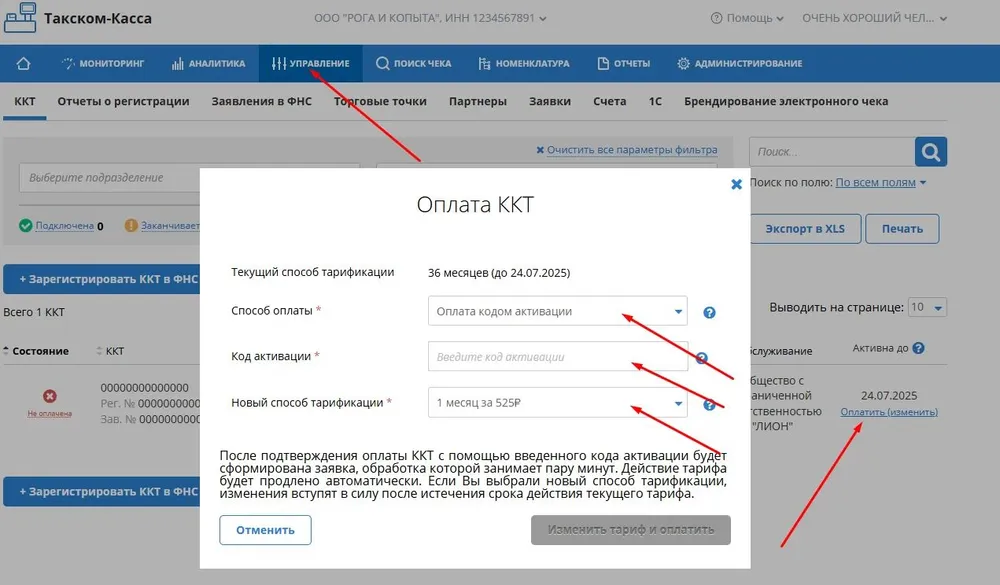Switch to the Партнеры tab
Screen dimensions: 1000x585
pyautogui.click(x=478, y=101)
